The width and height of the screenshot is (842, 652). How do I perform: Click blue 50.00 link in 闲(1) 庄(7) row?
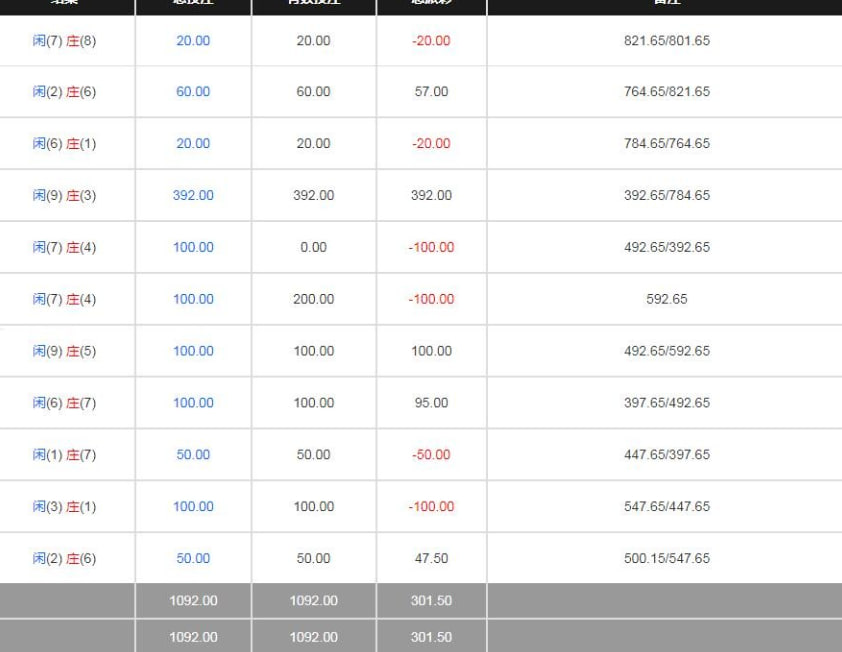(193, 455)
